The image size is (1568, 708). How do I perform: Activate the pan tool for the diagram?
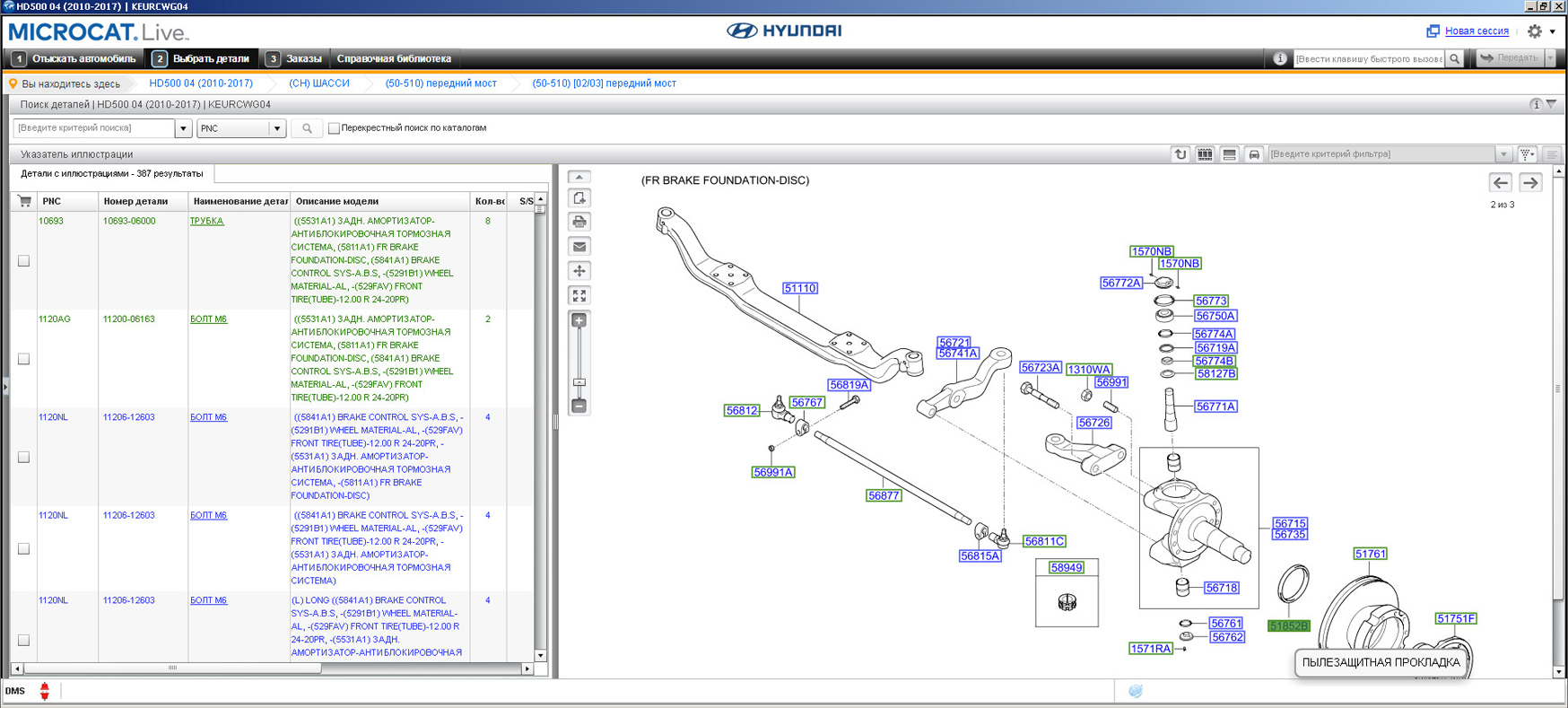point(579,271)
